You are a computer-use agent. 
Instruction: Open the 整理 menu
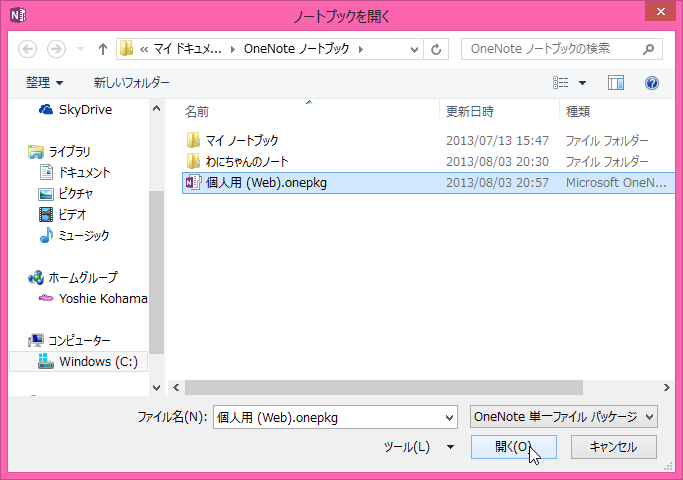pyautogui.click(x=44, y=82)
